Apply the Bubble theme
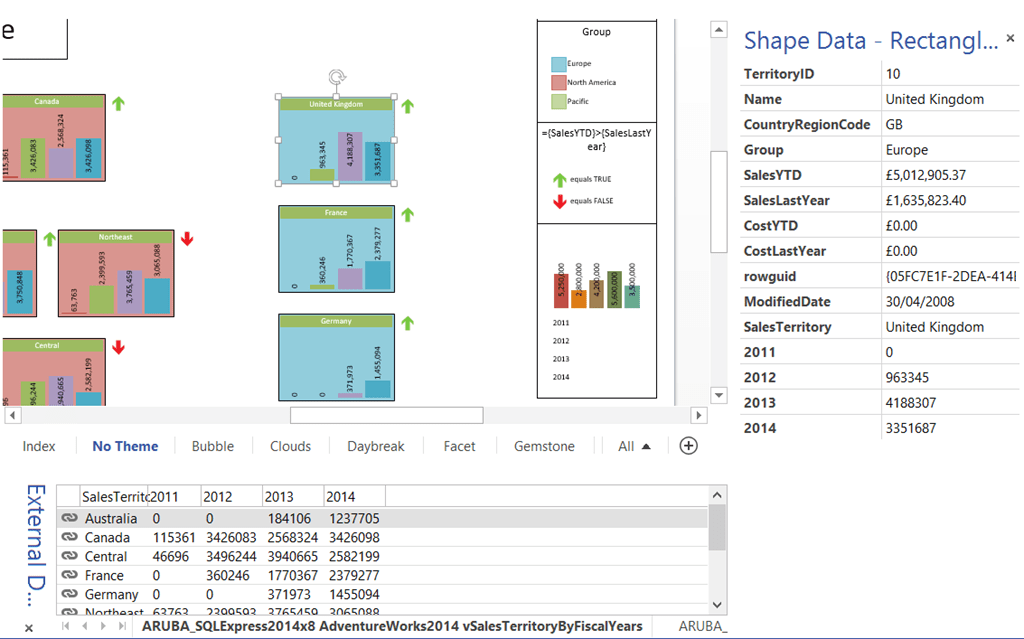The image size is (1024, 639). tap(213, 446)
